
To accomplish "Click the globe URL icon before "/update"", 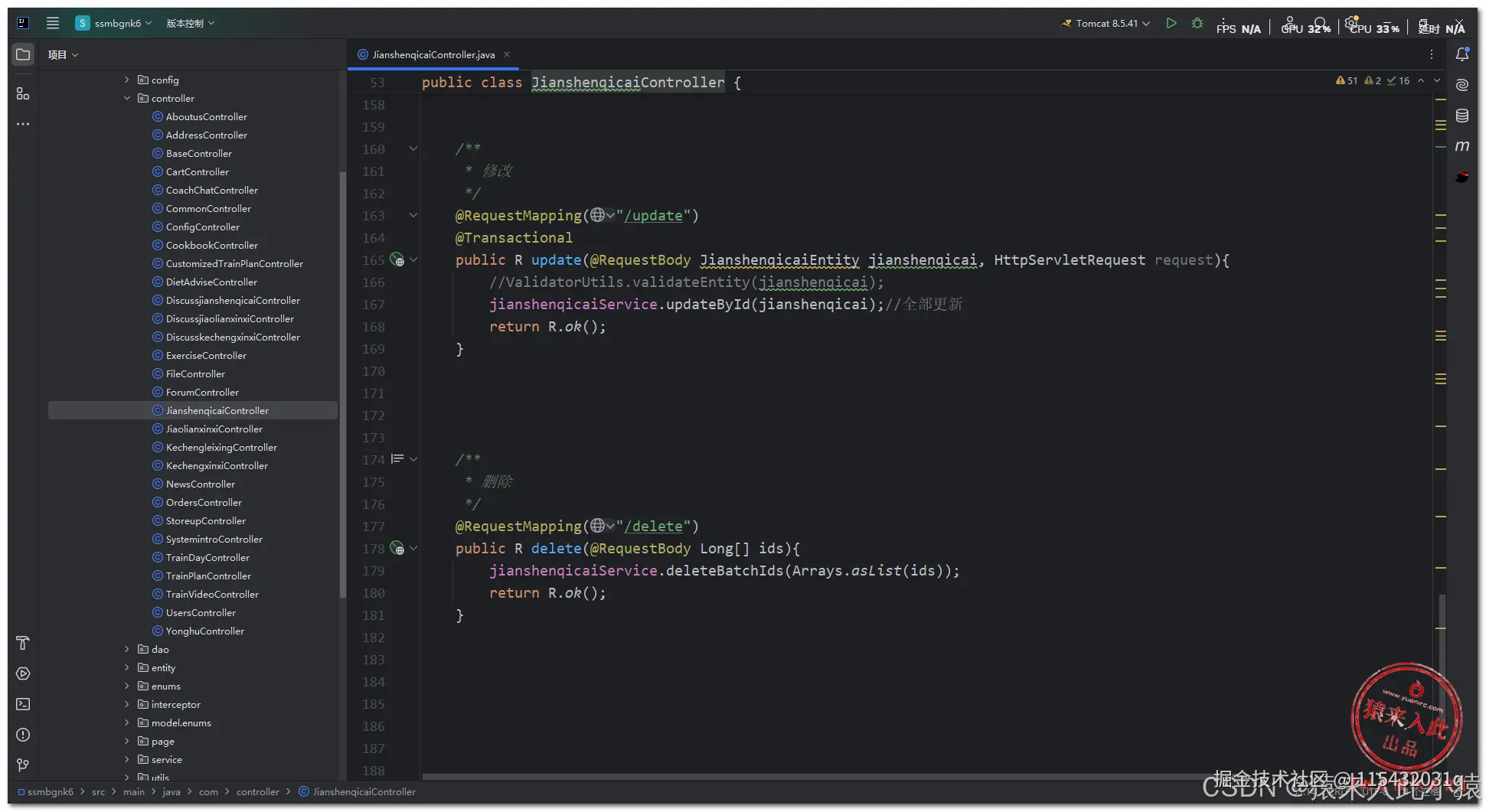I will pos(598,216).
